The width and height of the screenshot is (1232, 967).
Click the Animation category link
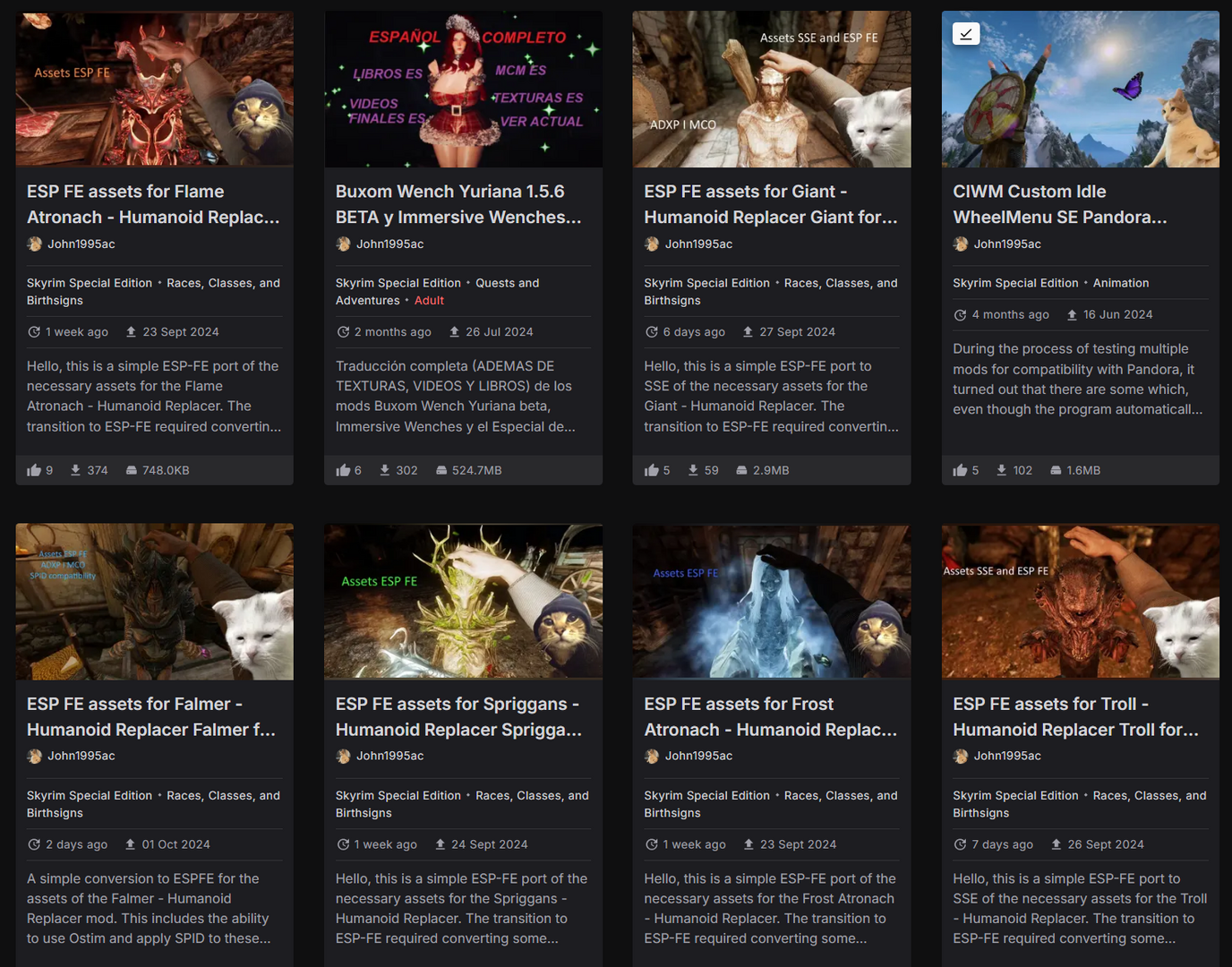1121,283
